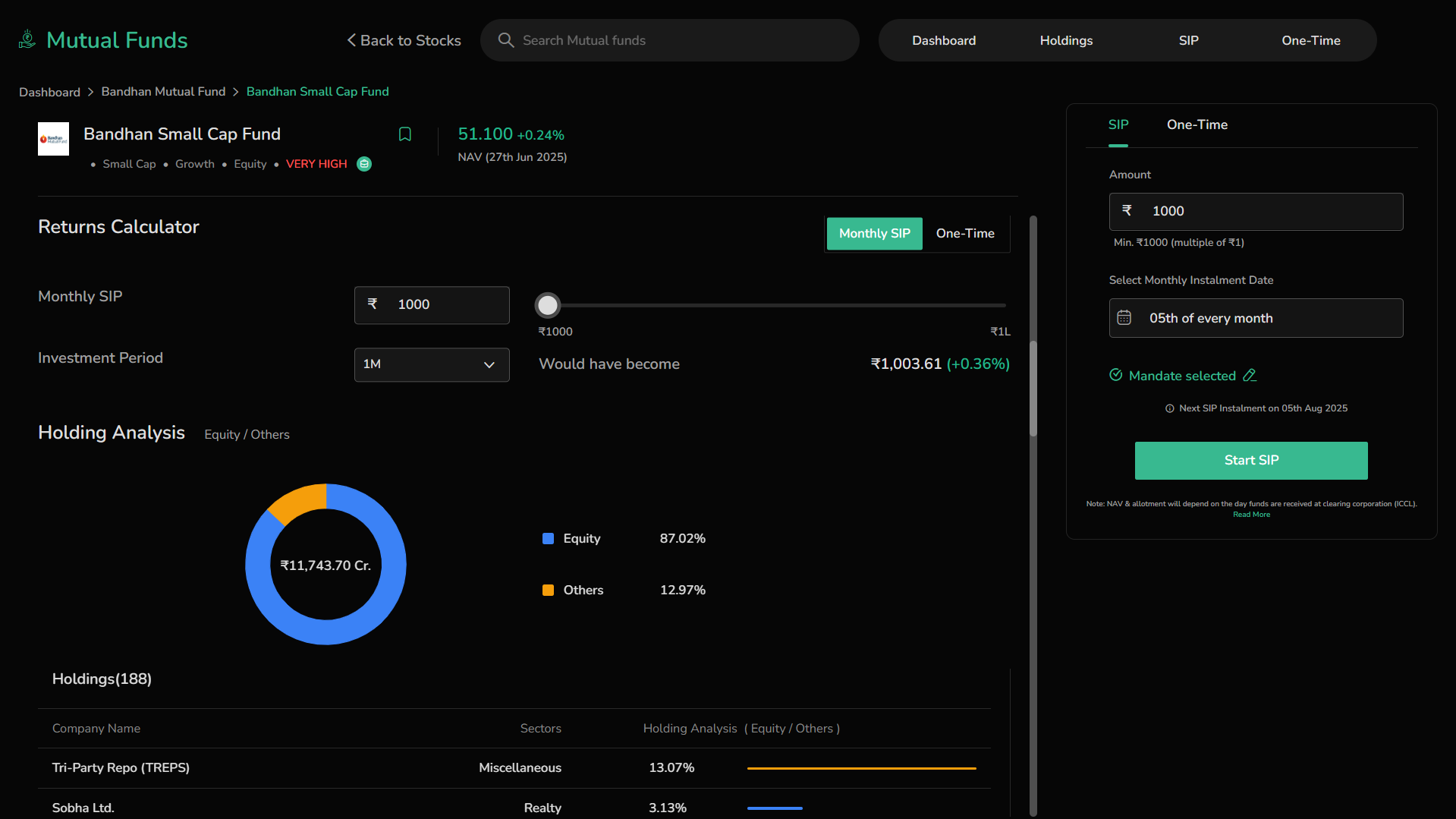Open the 05th of every month date picker

point(1256,318)
